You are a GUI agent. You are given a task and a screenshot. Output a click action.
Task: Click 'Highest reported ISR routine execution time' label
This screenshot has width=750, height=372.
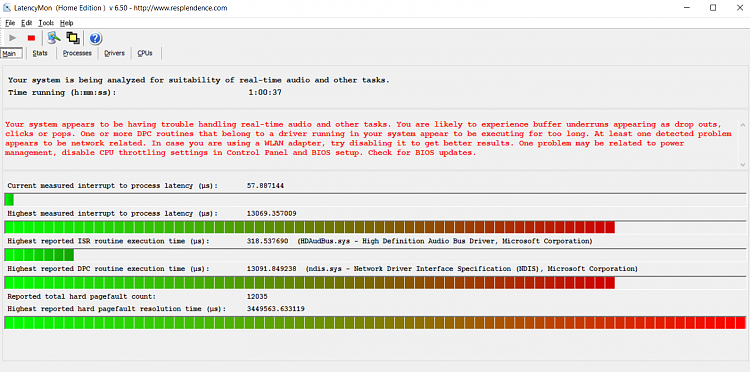pos(108,241)
